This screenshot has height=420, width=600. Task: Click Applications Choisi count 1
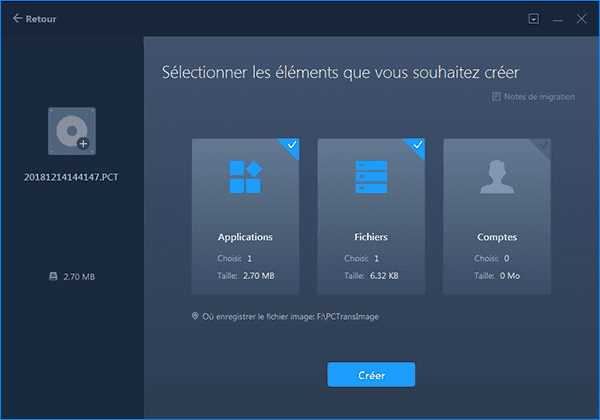tap(249, 259)
